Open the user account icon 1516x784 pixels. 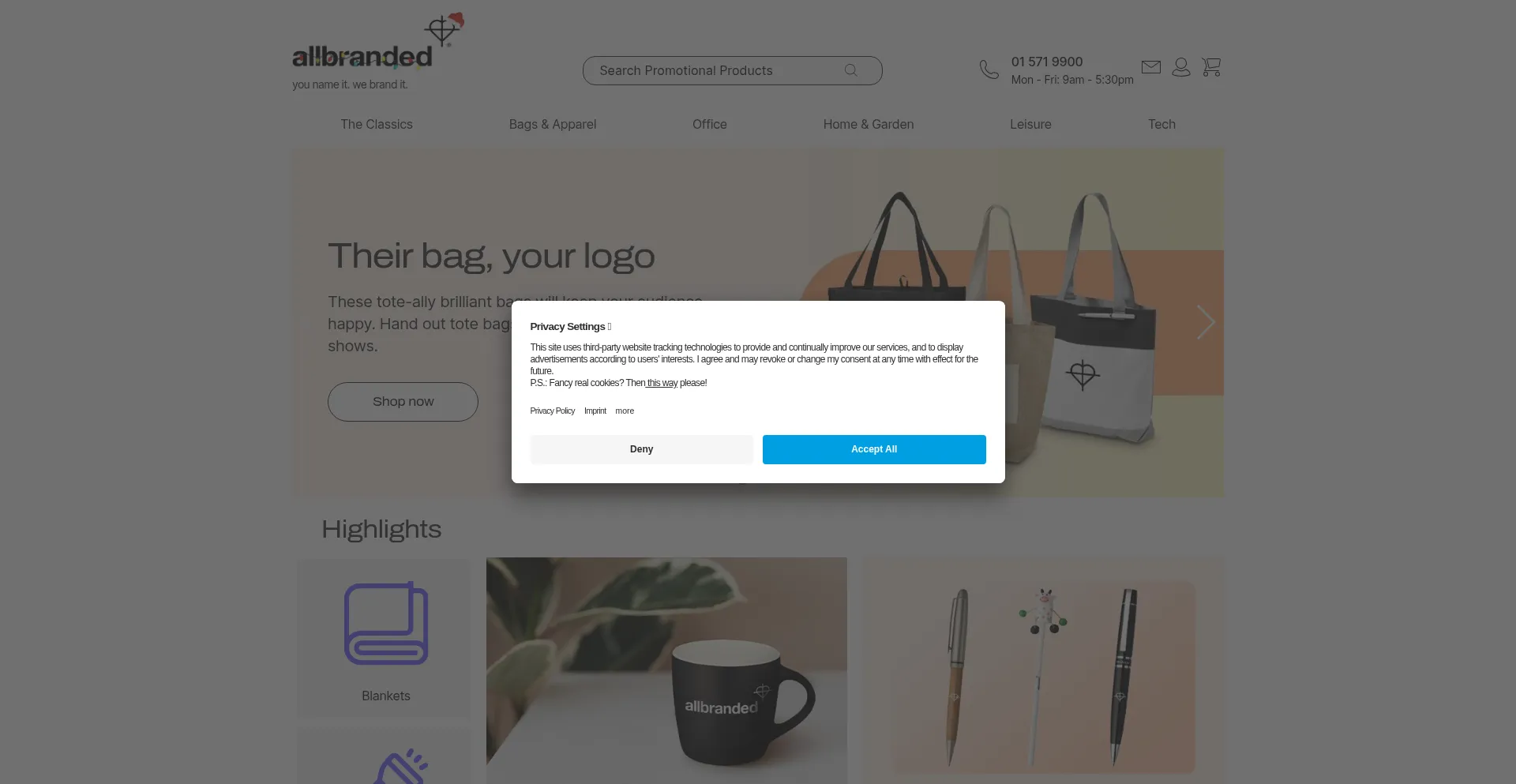(1181, 67)
